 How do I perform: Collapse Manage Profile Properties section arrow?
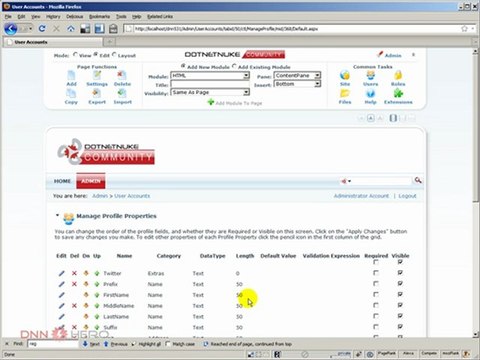point(57,216)
